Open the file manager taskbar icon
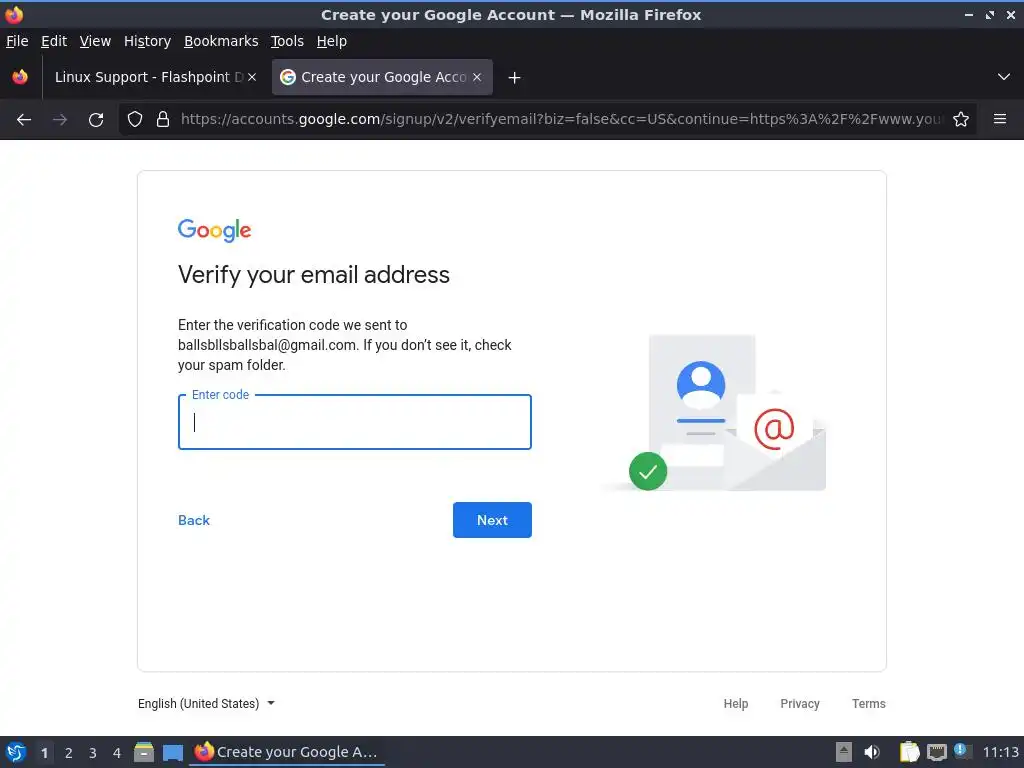 pyautogui.click(x=144, y=752)
